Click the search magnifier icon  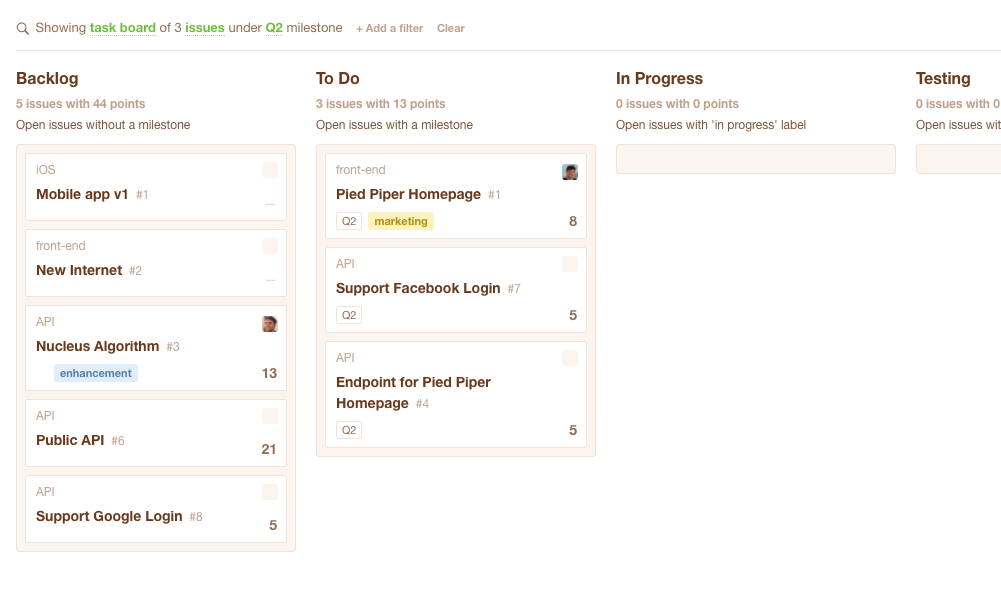(22, 29)
